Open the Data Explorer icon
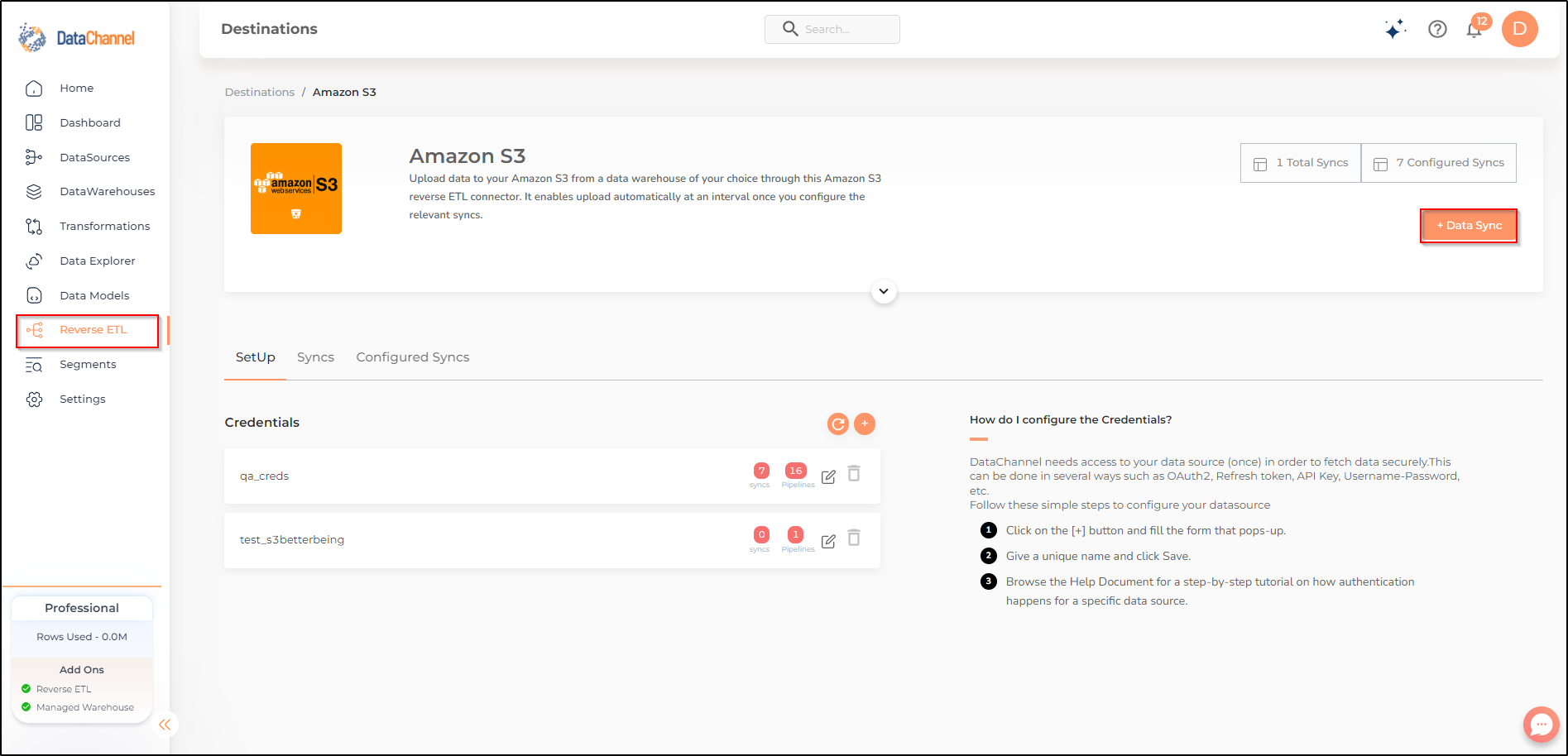Screen dimensions: 1568x756 [x=34, y=261]
